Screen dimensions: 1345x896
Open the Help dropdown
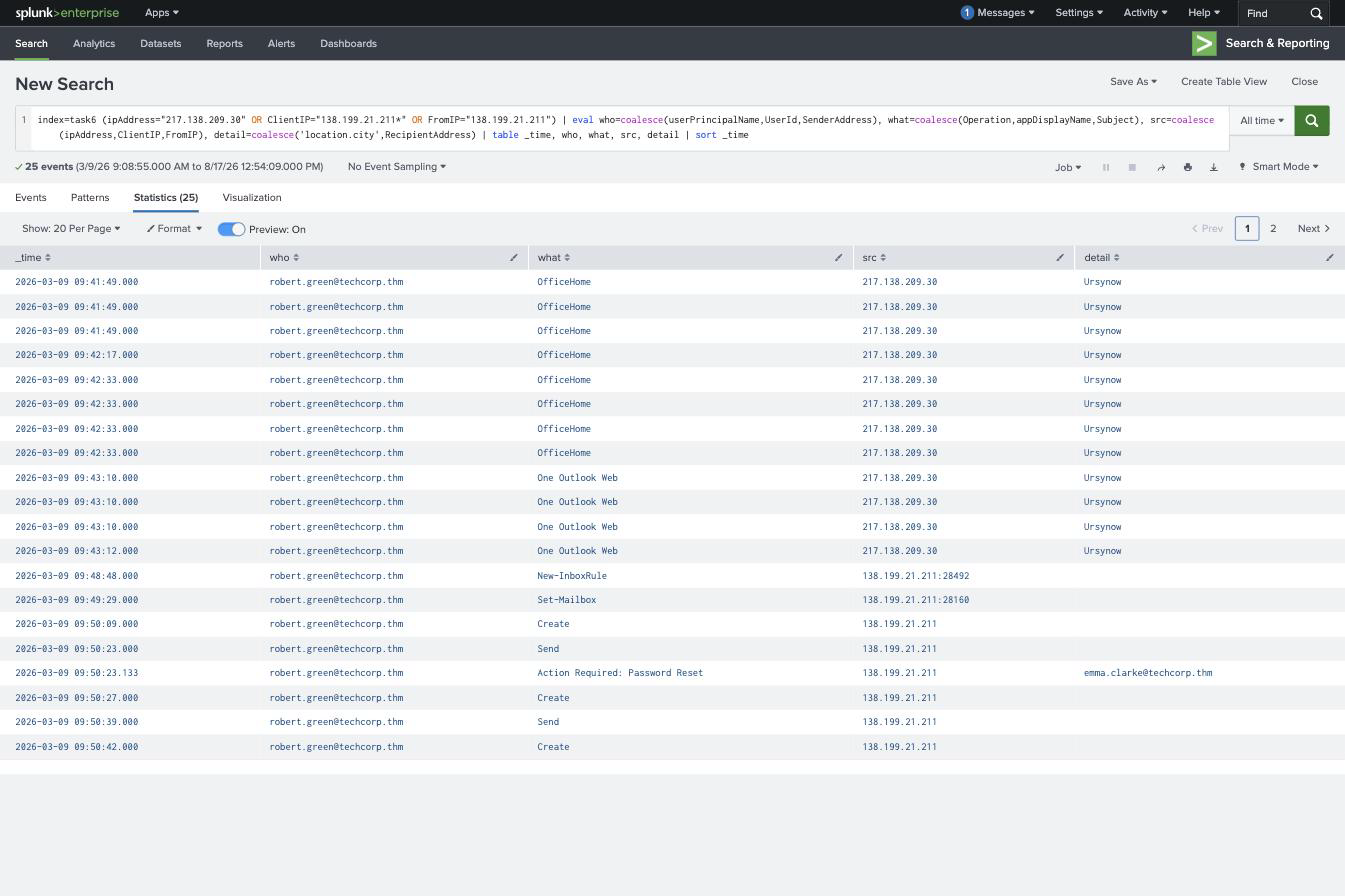click(x=1203, y=13)
